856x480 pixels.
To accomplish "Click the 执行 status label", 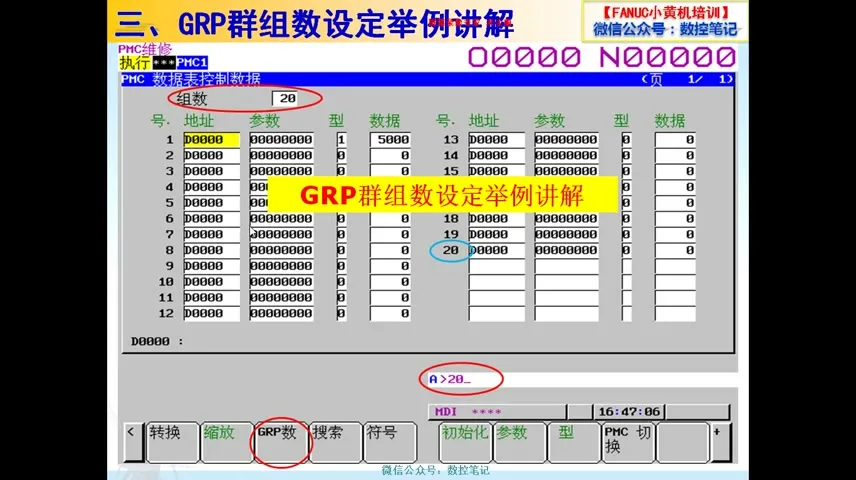I will (x=134, y=62).
